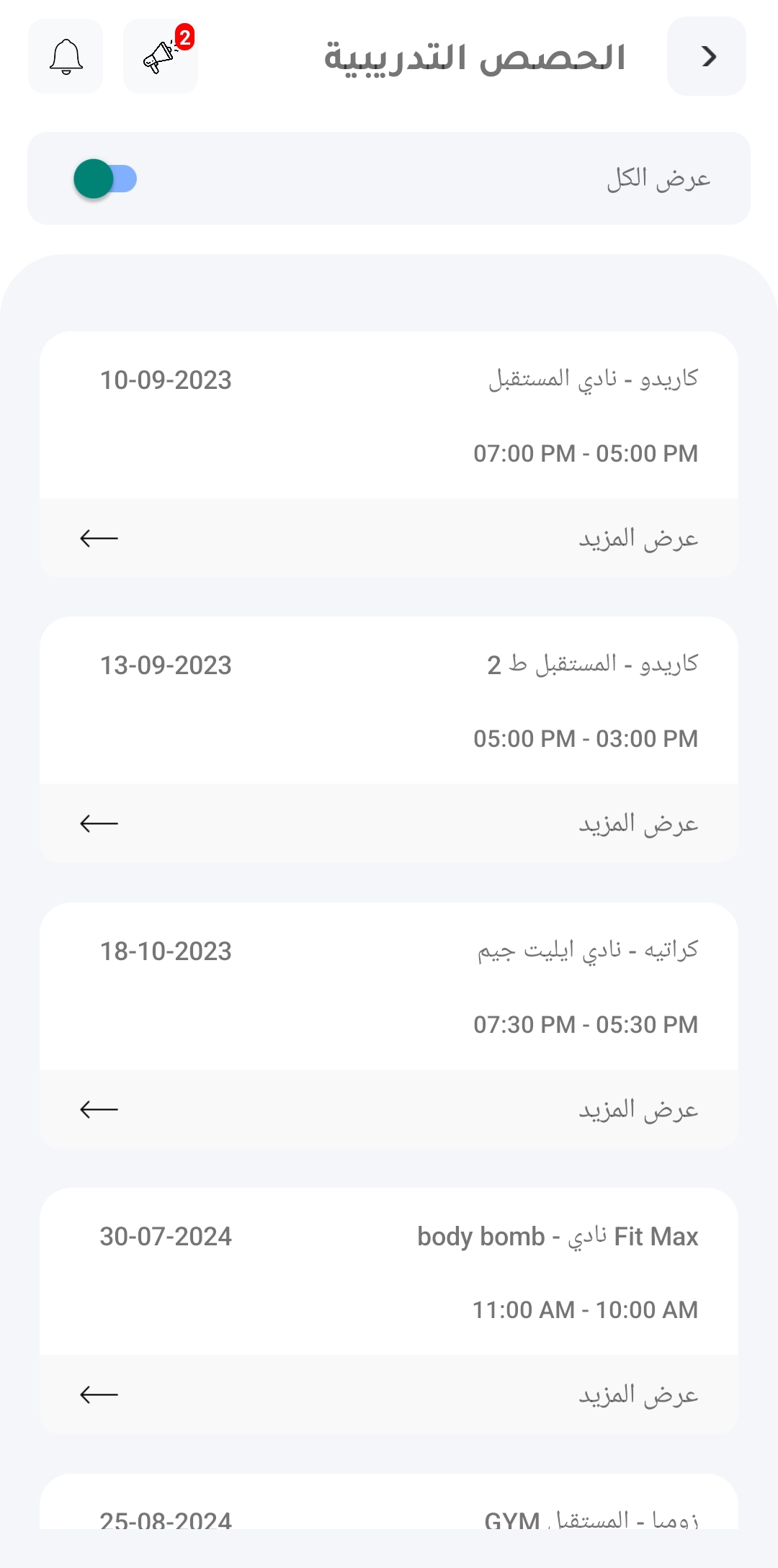Tap the 10-09-2023 session date
The width and height of the screenshot is (778, 1568).
point(166,380)
